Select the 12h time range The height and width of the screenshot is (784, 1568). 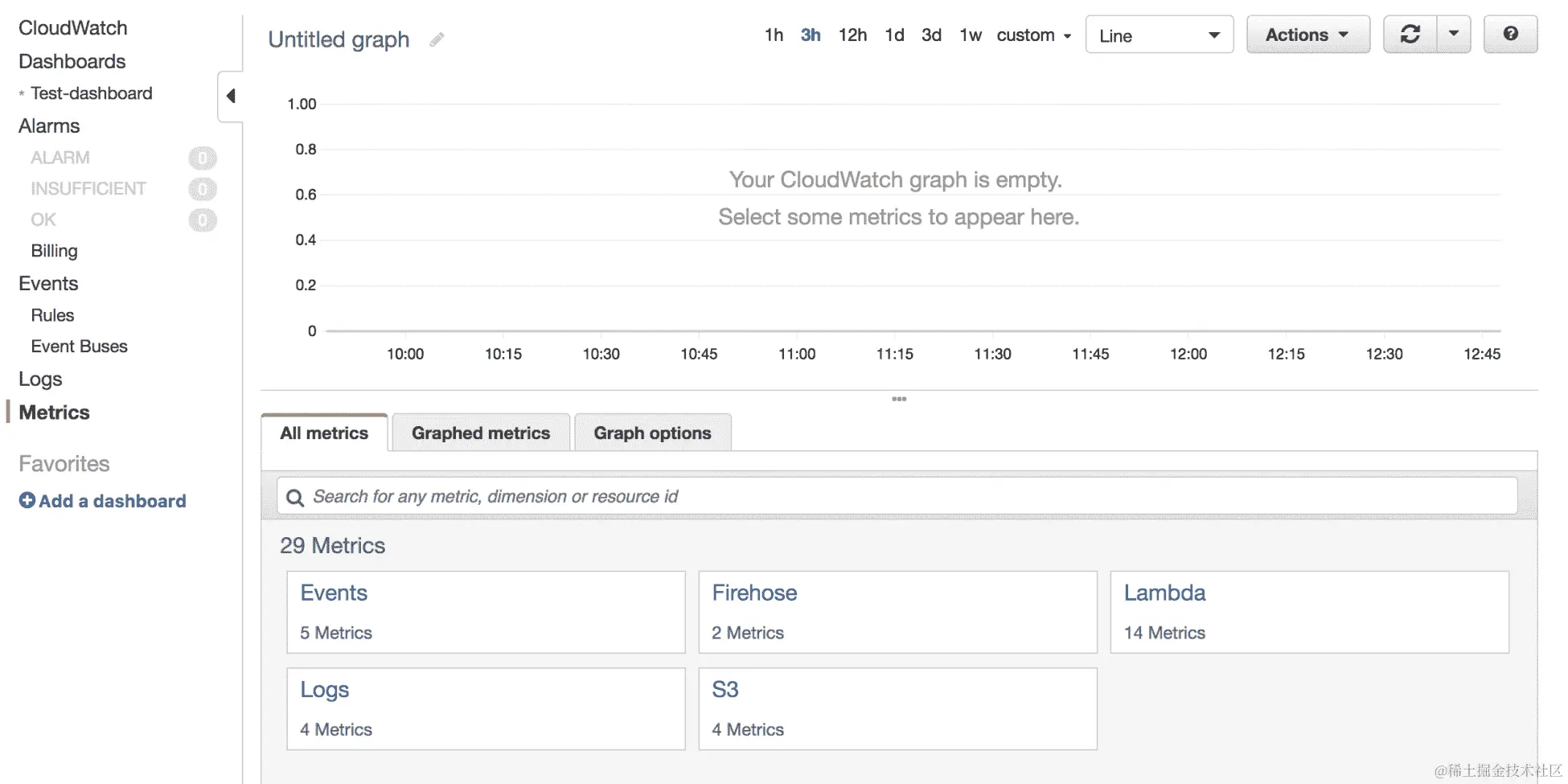[852, 35]
